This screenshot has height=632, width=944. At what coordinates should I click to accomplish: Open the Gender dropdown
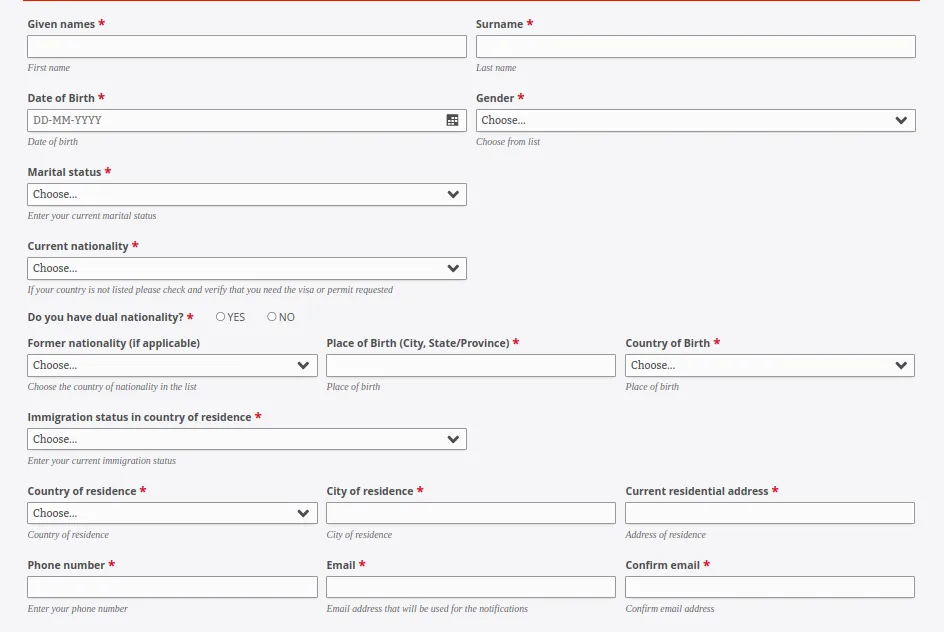click(x=695, y=120)
